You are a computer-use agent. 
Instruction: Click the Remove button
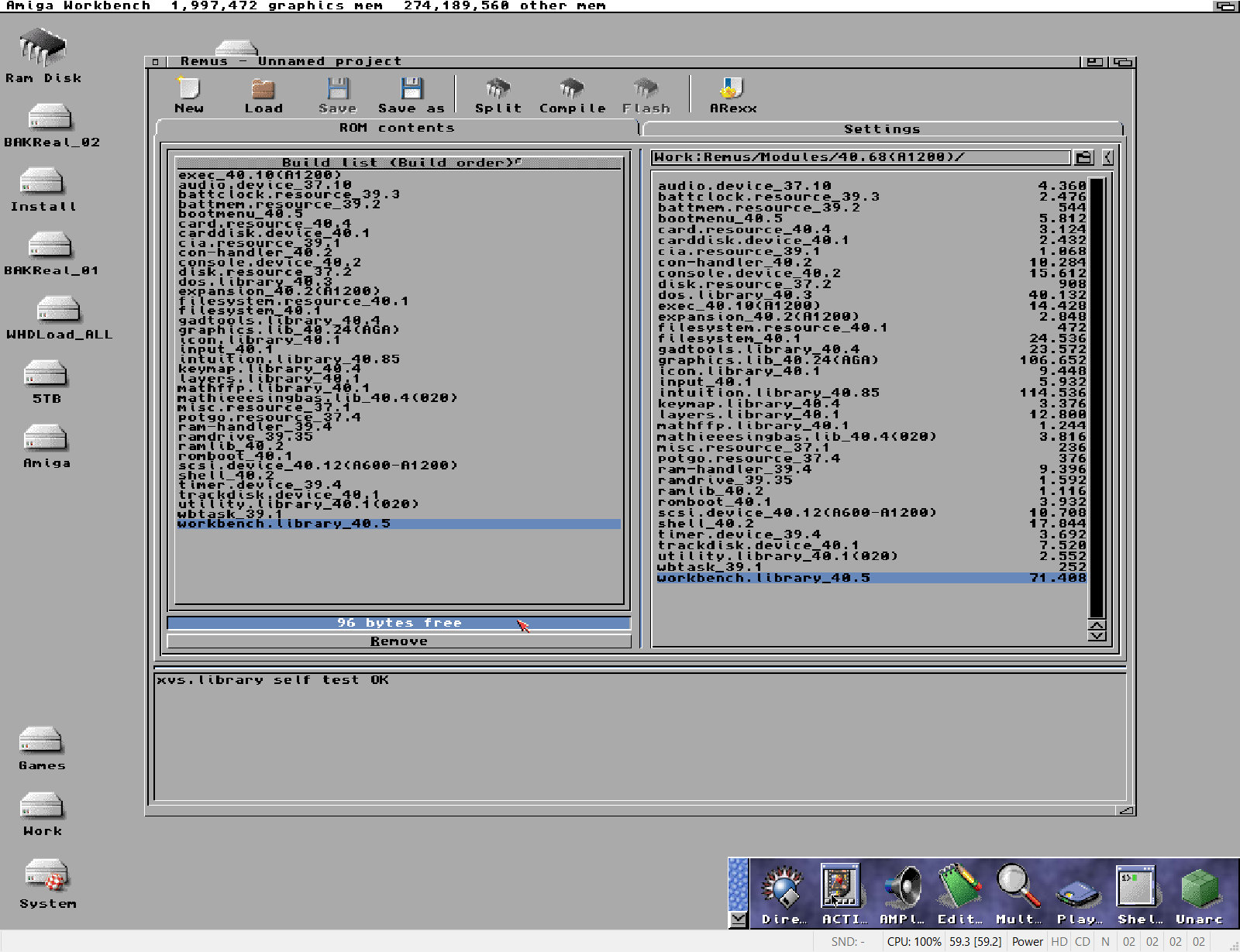(399, 641)
